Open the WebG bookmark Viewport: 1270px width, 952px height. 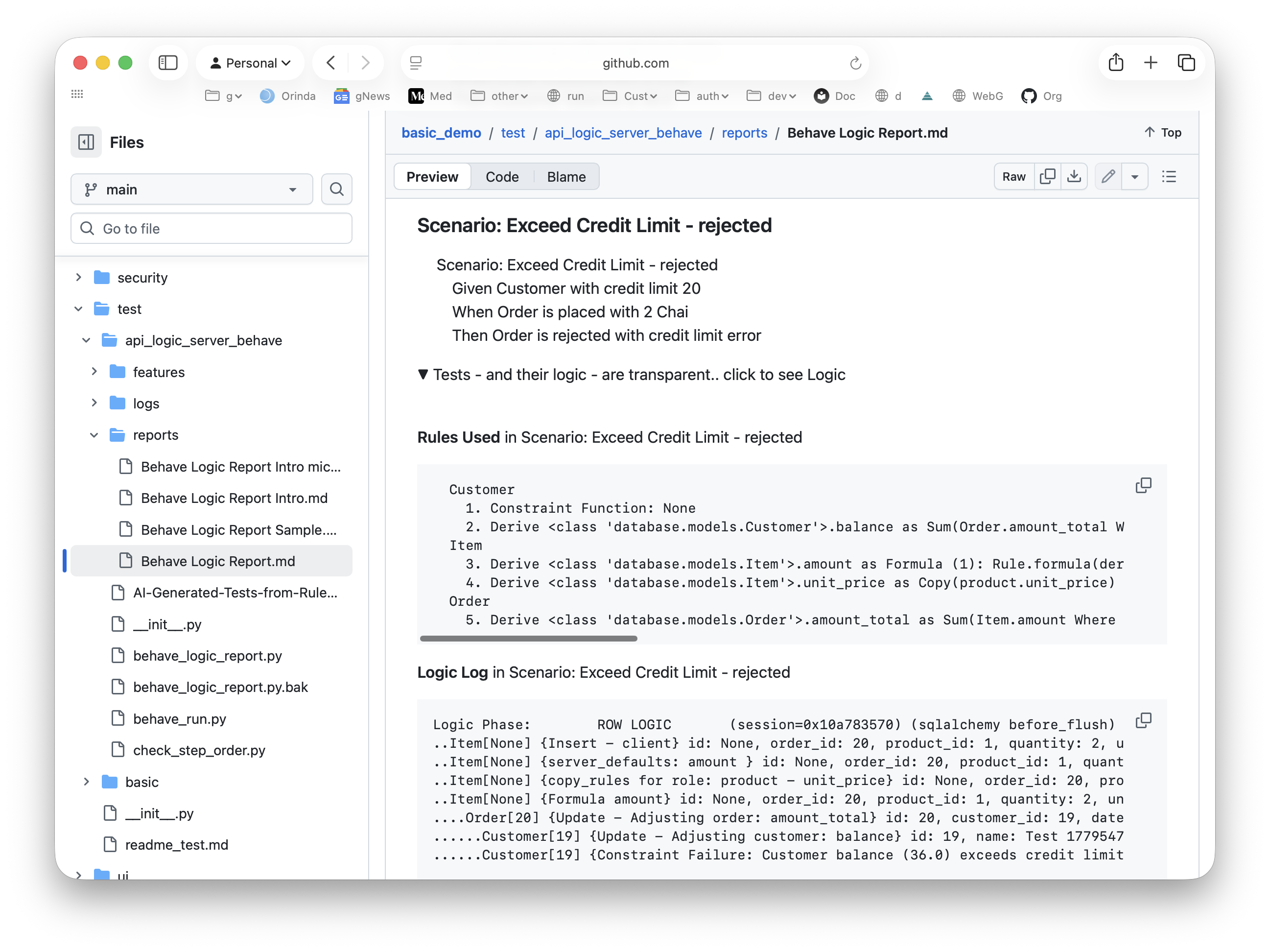978,96
